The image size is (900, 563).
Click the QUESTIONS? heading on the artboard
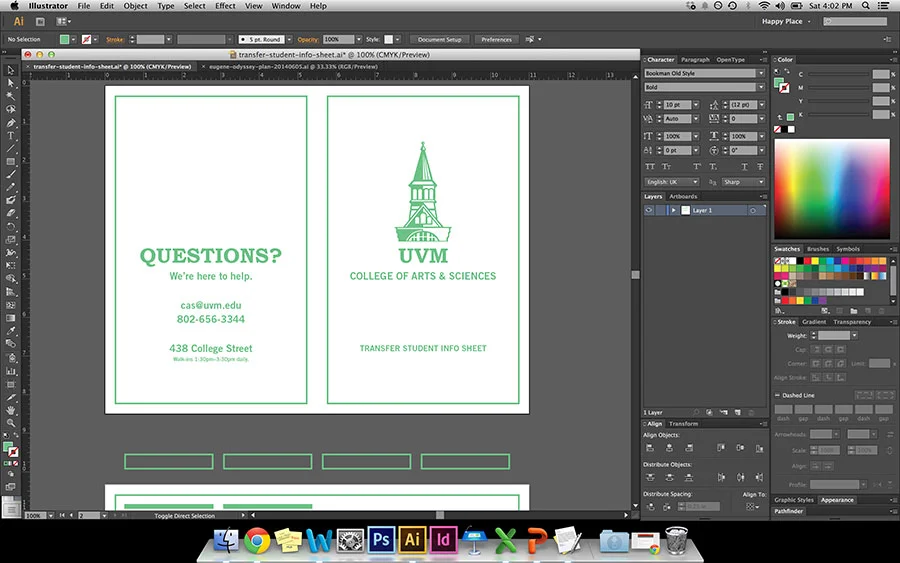pyautogui.click(x=211, y=256)
